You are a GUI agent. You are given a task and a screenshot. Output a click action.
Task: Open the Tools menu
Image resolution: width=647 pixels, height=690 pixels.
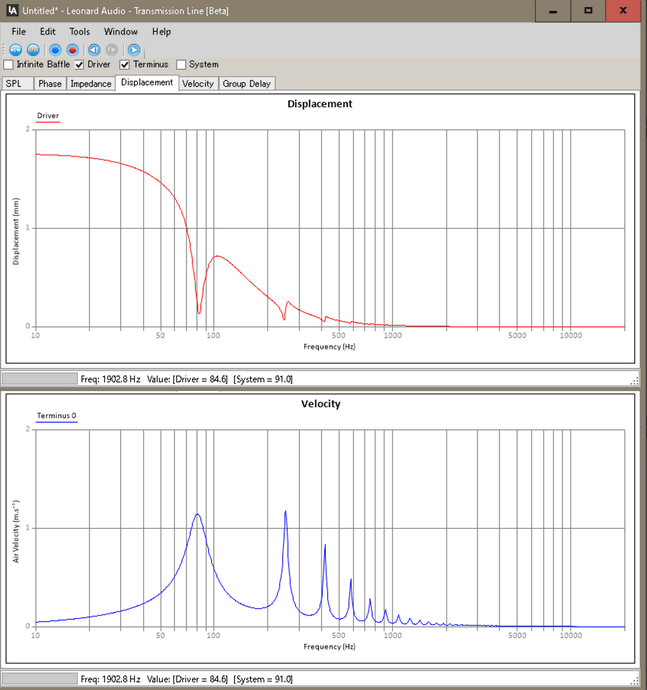[80, 32]
